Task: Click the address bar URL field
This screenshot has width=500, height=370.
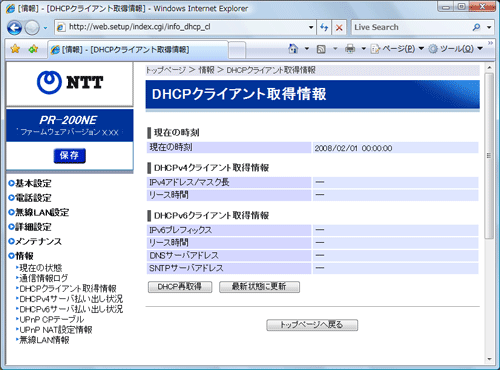Action: click(x=182, y=27)
